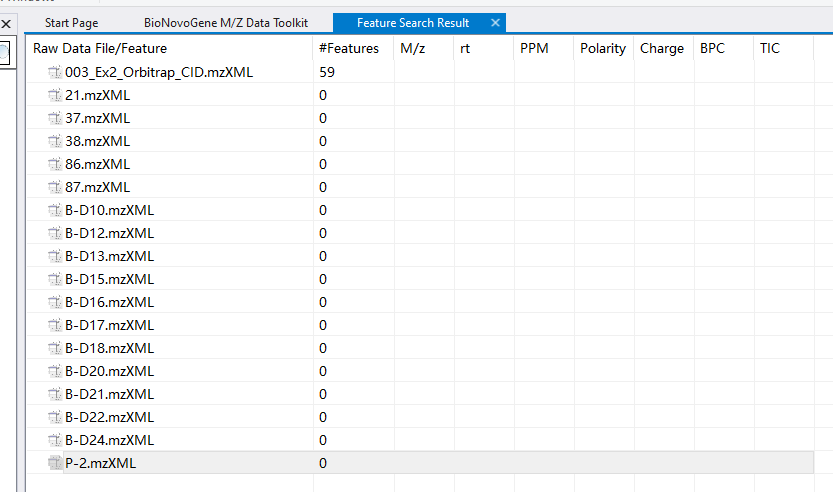Click file icon of B-D12.mzXML

[x=55, y=233]
